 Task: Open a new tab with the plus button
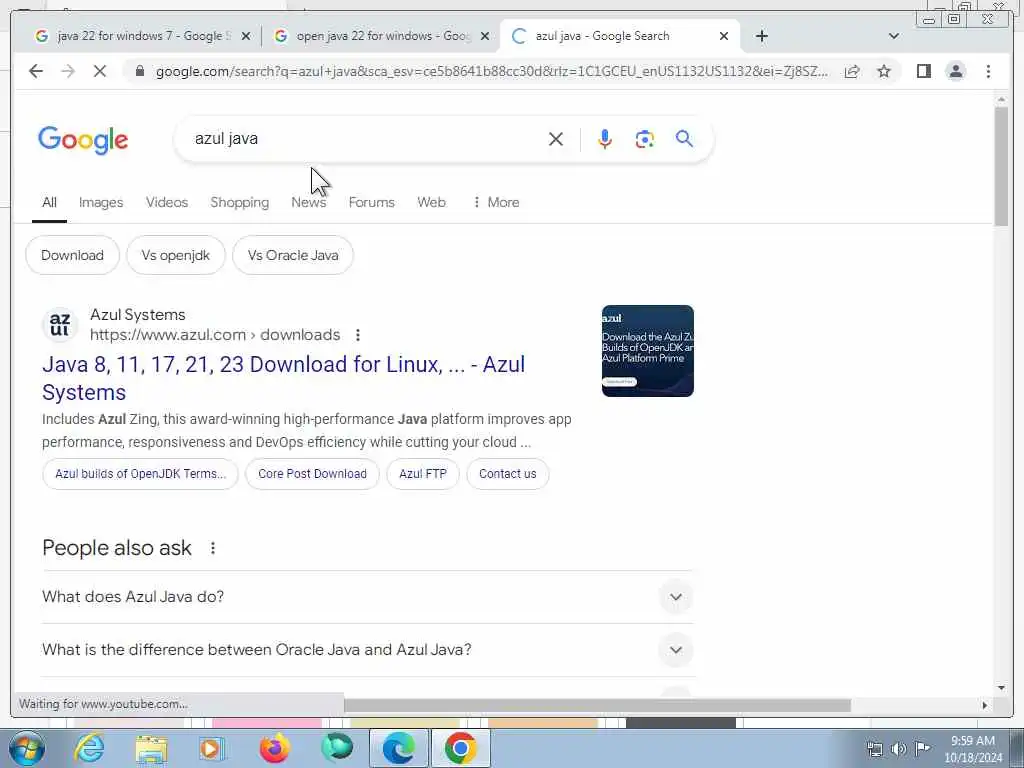[761, 36]
